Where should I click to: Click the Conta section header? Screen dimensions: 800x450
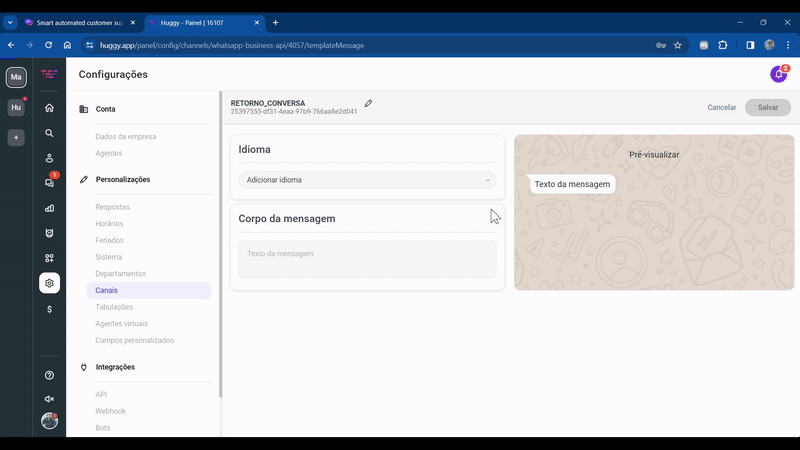pyautogui.click(x=106, y=109)
